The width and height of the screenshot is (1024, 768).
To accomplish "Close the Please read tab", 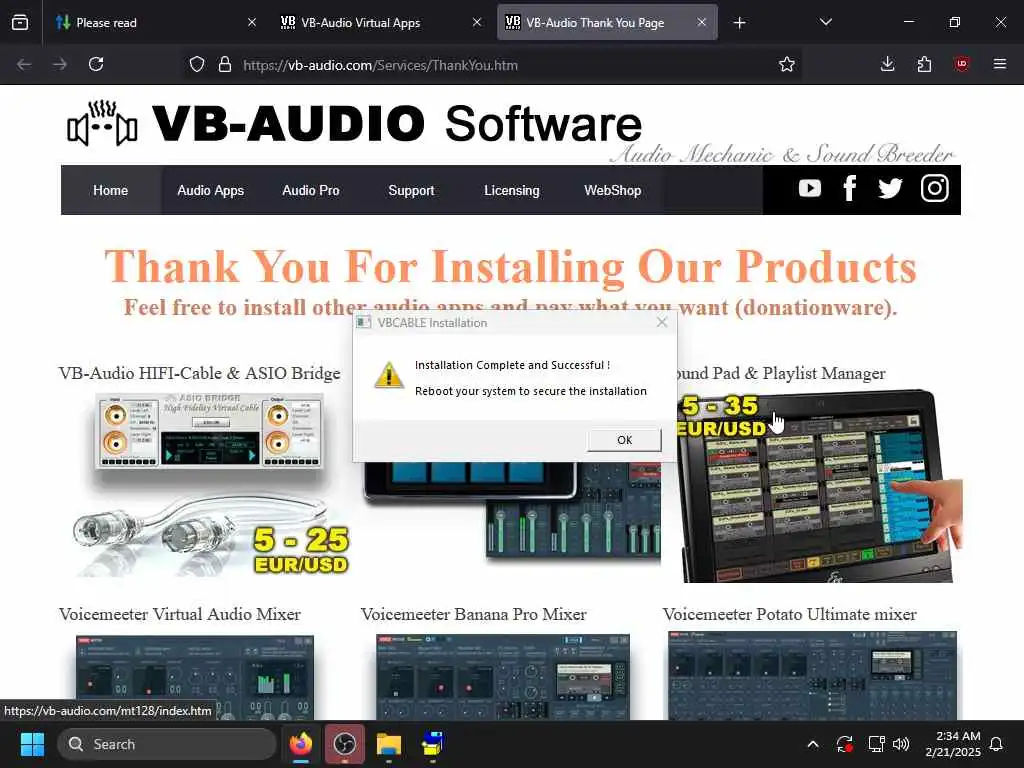I will pyautogui.click(x=252, y=22).
